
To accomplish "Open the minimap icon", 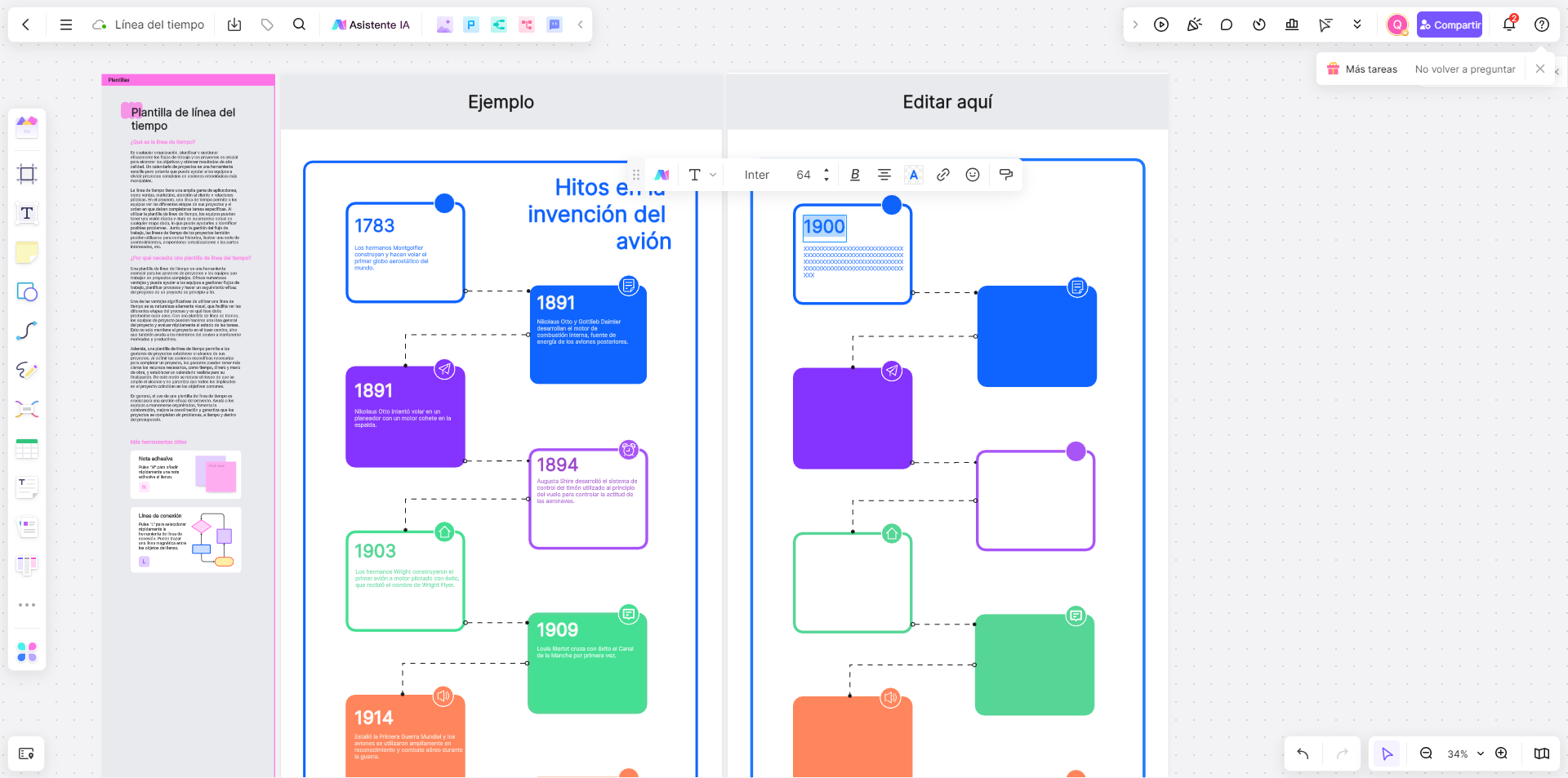I will pos(1542,754).
